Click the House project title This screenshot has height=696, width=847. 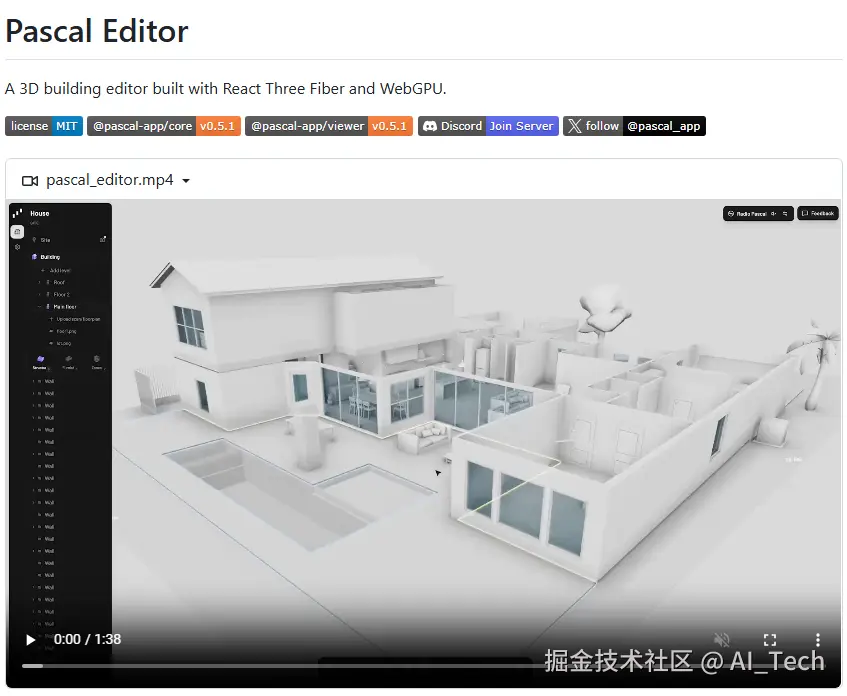pyautogui.click(x=39, y=213)
